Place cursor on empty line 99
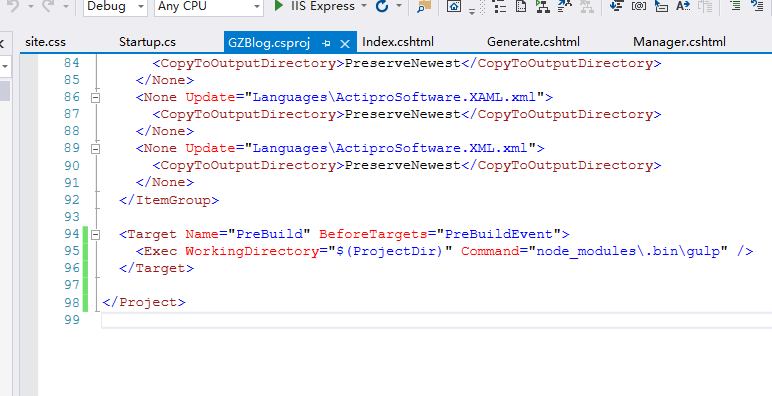Image resolution: width=772 pixels, height=396 pixels. click(x=436, y=320)
